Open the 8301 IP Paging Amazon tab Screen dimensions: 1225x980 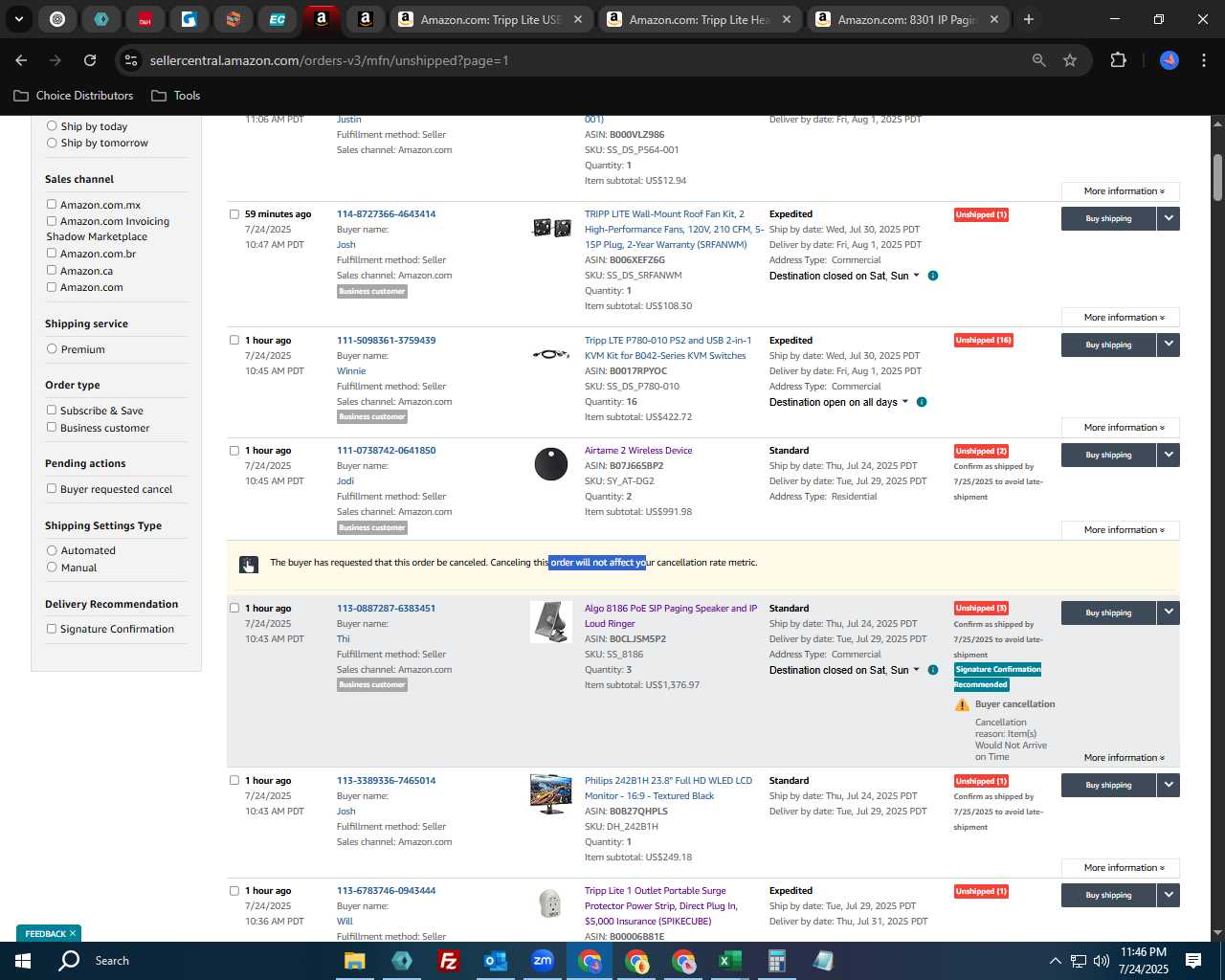pos(907,19)
